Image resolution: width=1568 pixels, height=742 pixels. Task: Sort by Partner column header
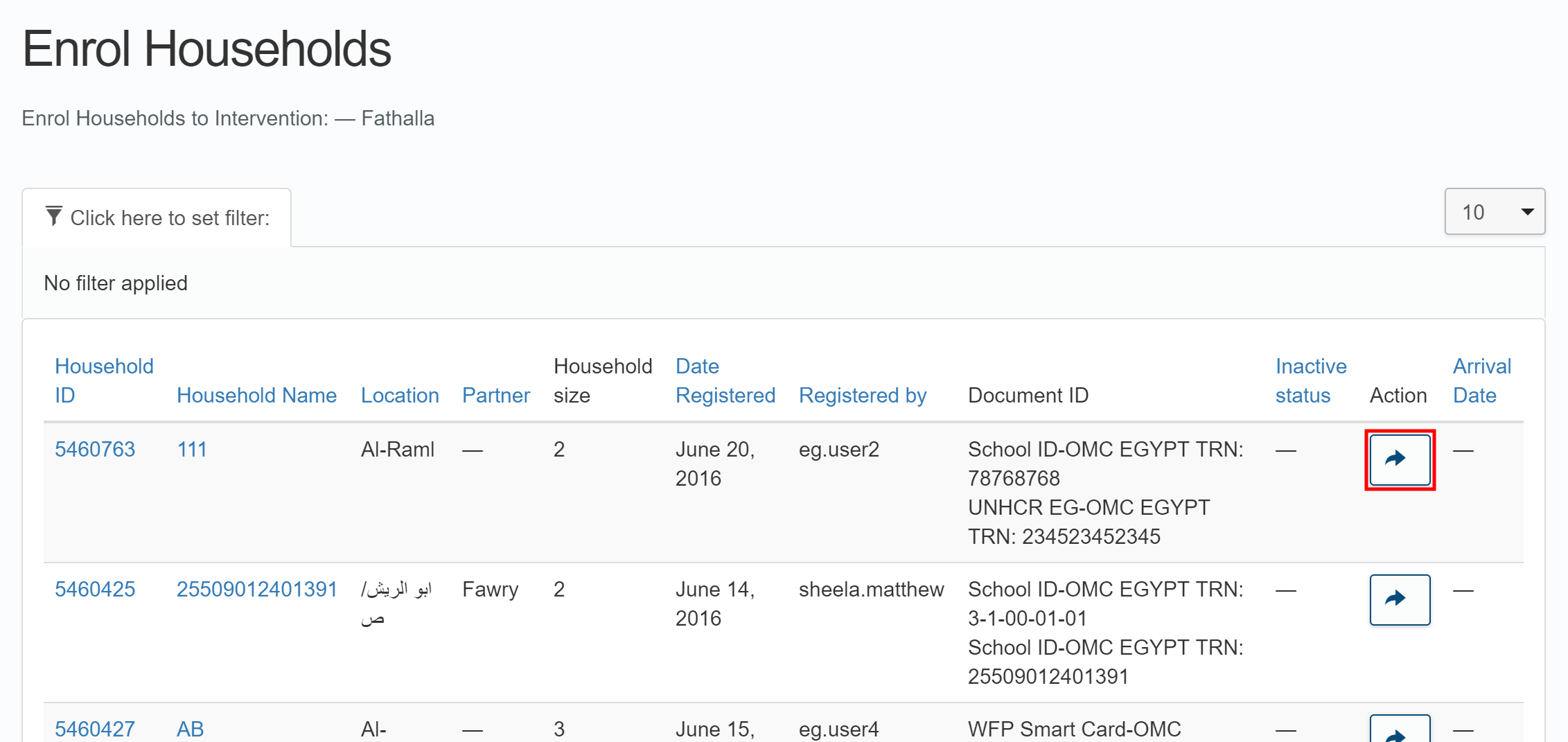495,396
